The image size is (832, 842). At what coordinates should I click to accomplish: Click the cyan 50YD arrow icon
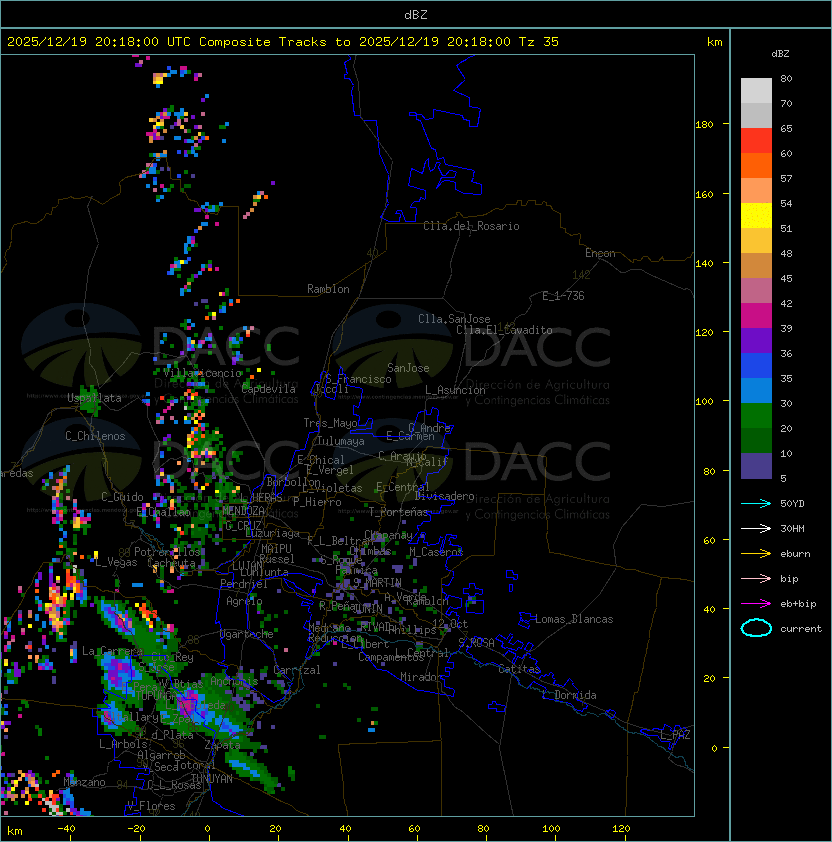pos(756,503)
